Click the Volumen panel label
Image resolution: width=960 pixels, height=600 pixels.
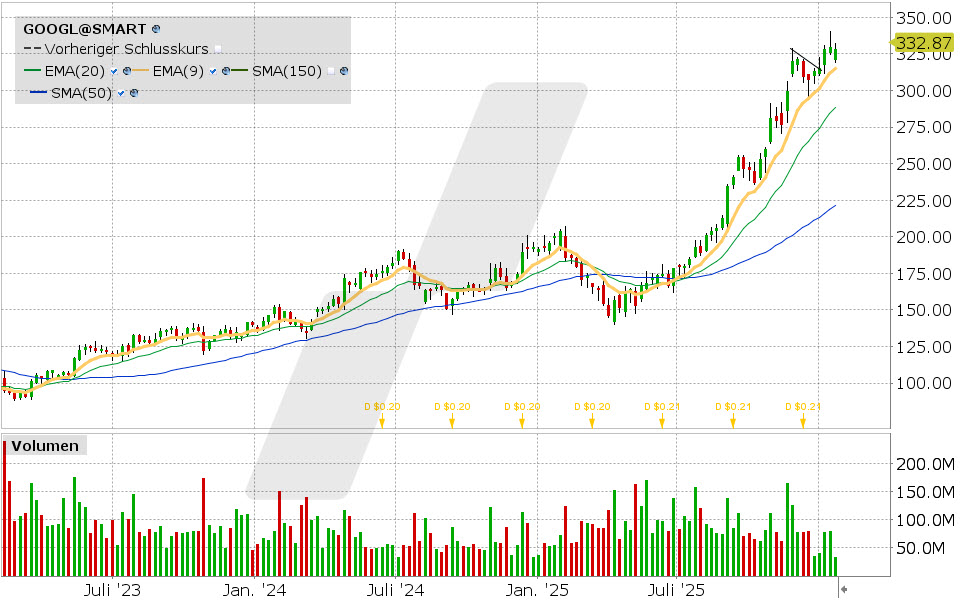[x=44, y=446]
